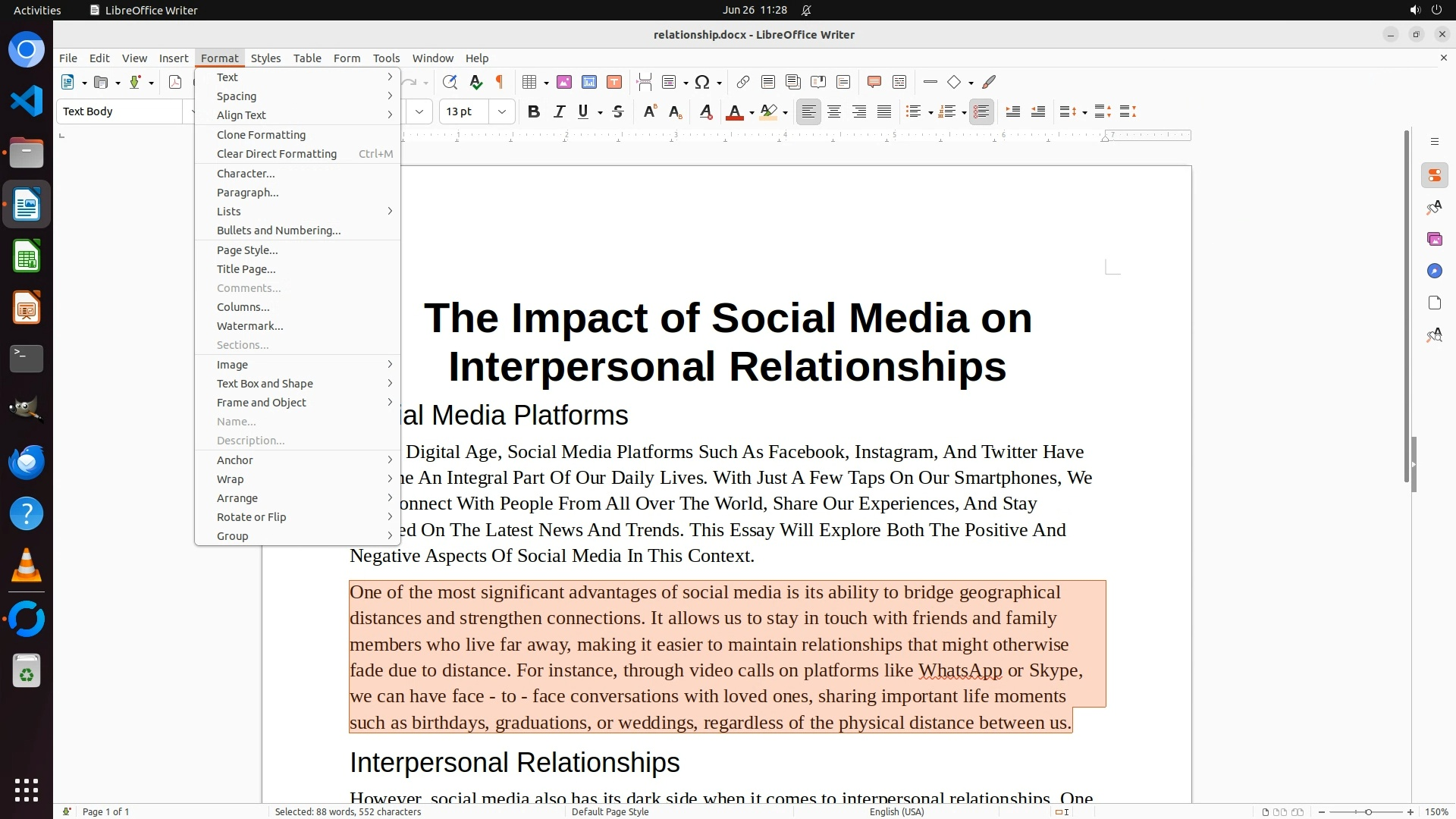Toggle bold formatting in toolbar
This screenshot has height=819, width=1456.
(x=533, y=111)
